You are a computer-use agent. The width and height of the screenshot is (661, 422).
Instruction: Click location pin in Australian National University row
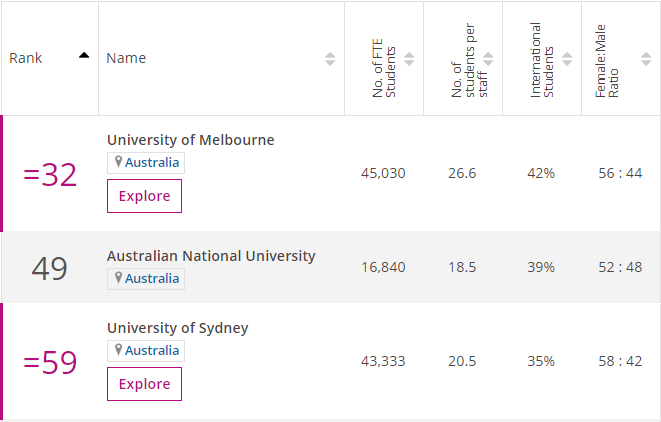(118, 278)
